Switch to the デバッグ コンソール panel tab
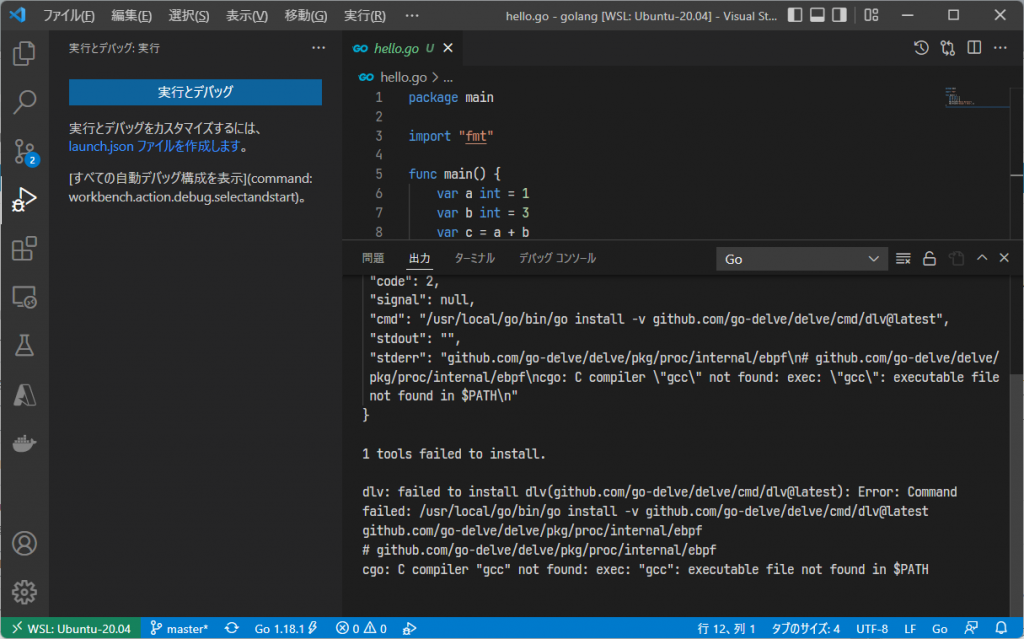The width and height of the screenshot is (1024, 639). (x=557, y=259)
